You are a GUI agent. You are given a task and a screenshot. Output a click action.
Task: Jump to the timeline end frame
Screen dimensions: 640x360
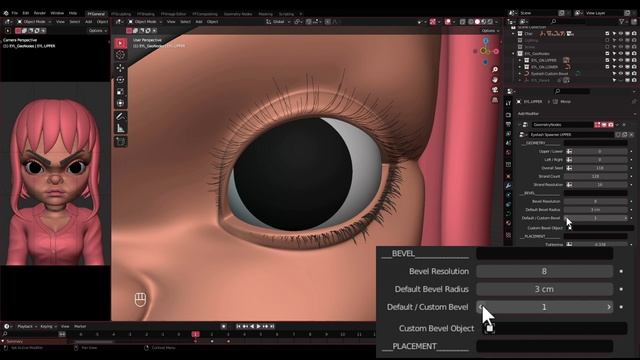[x=272, y=326]
